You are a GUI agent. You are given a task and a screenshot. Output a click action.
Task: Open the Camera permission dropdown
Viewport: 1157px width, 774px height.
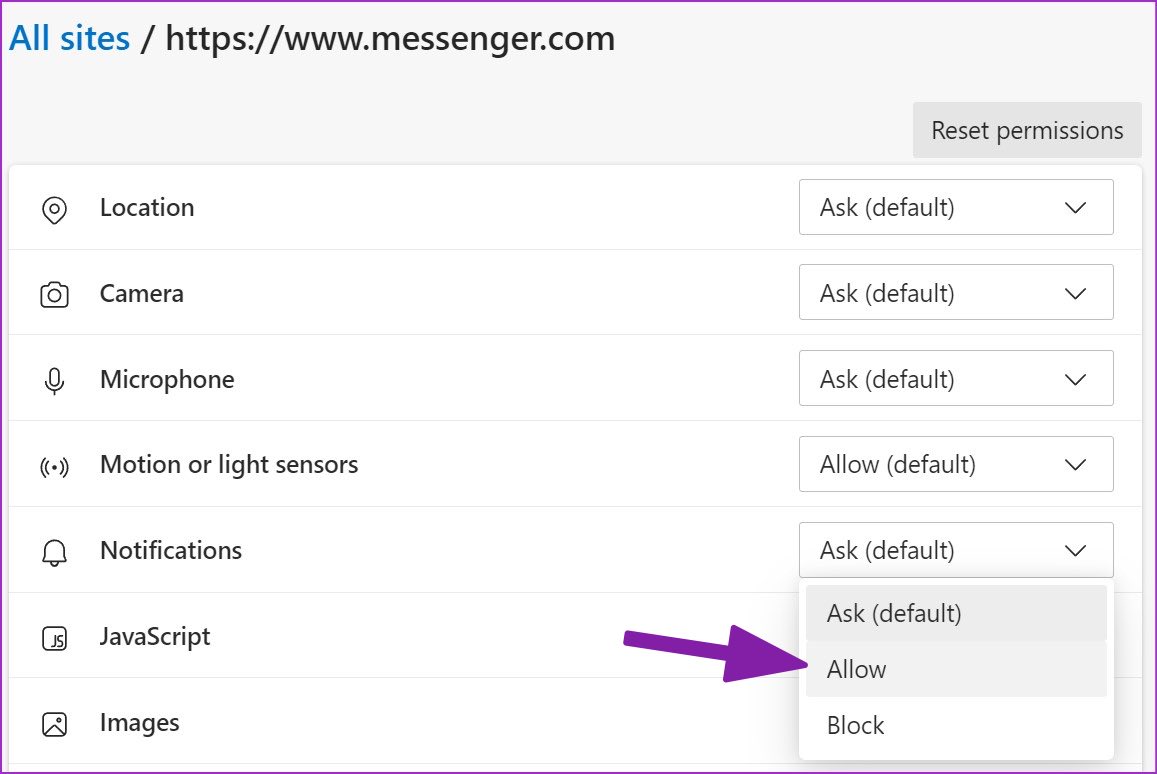click(955, 292)
